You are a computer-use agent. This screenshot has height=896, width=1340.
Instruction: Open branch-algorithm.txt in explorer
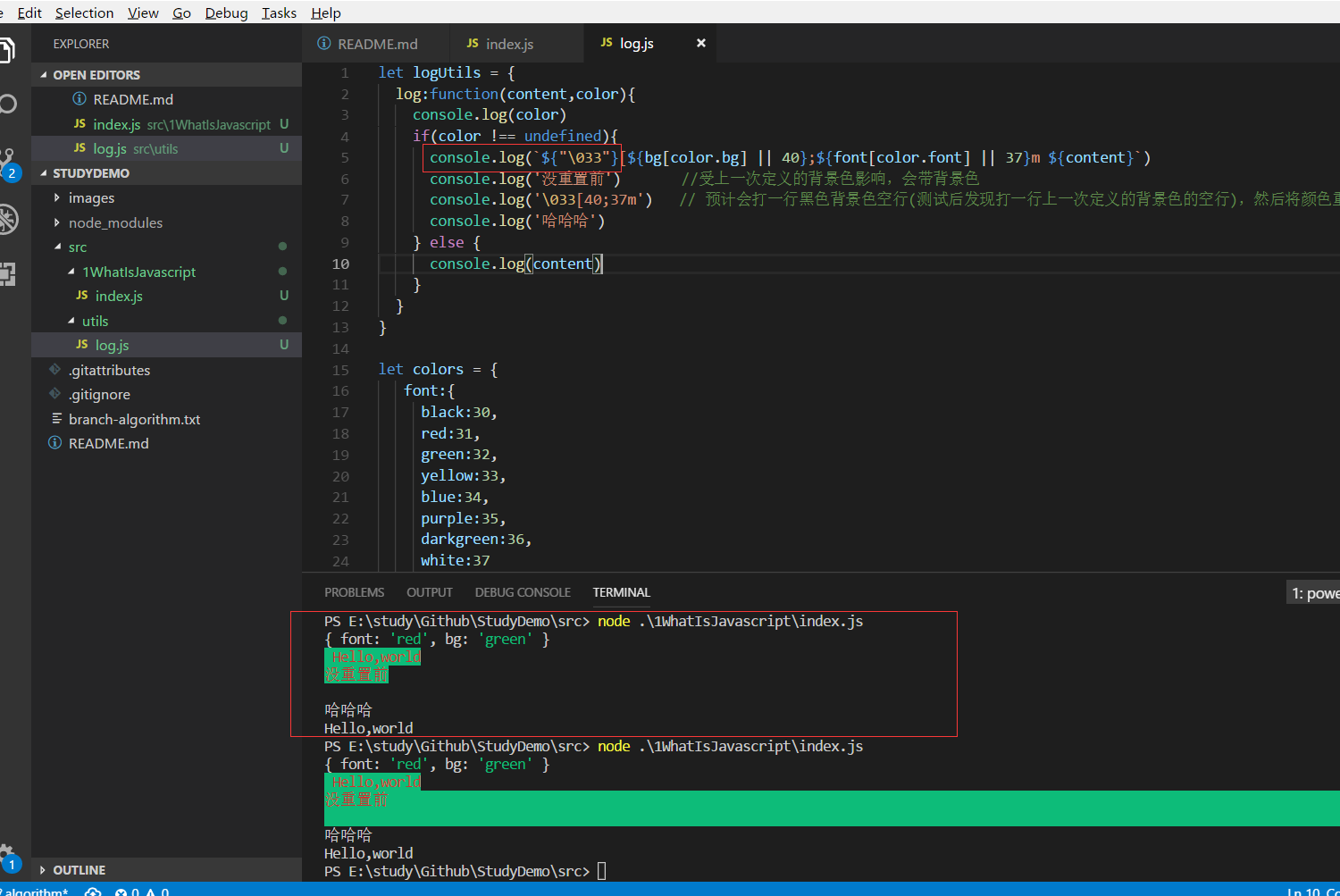[x=167, y=419]
